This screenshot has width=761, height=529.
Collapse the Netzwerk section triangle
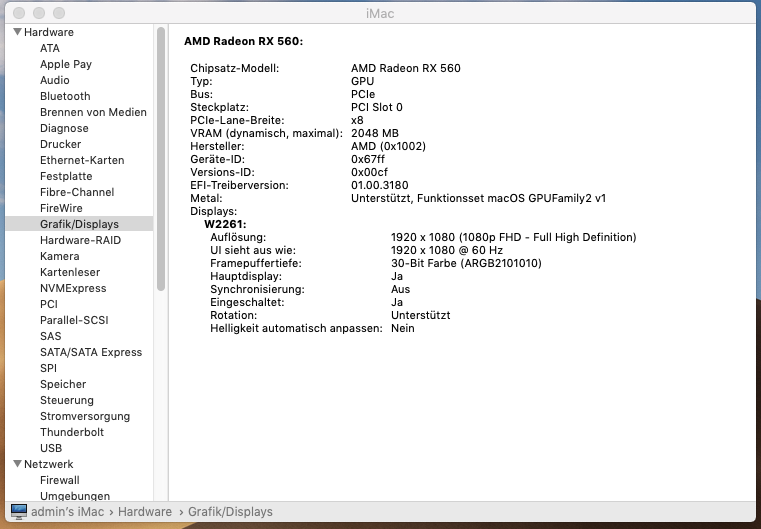(17, 464)
